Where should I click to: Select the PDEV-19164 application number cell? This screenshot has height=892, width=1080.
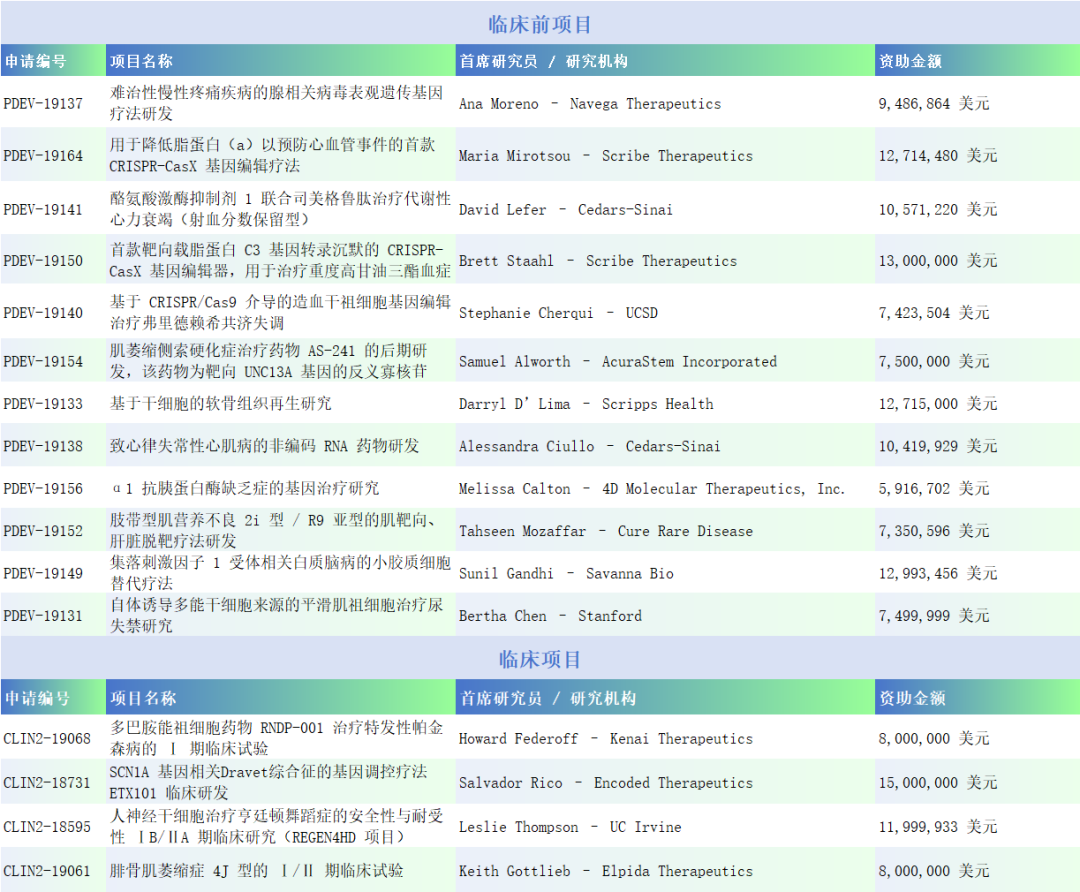click(x=43, y=156)
